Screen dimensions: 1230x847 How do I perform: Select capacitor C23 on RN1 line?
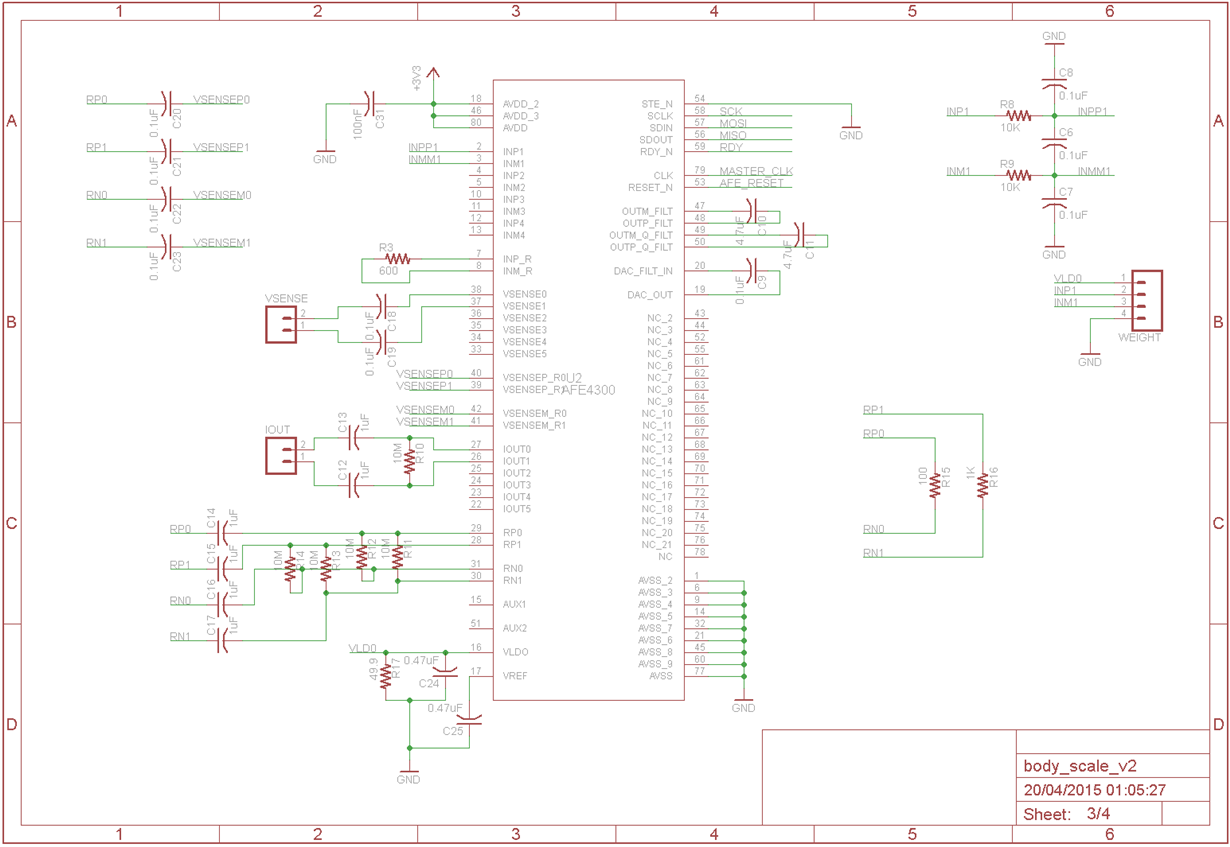coord(168,245)
